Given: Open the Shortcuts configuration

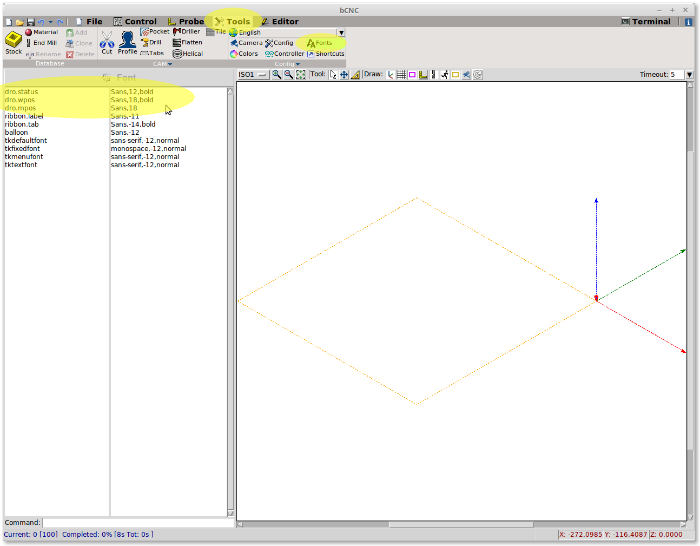Looking at the screenshot, I should [x=325, y=54].
